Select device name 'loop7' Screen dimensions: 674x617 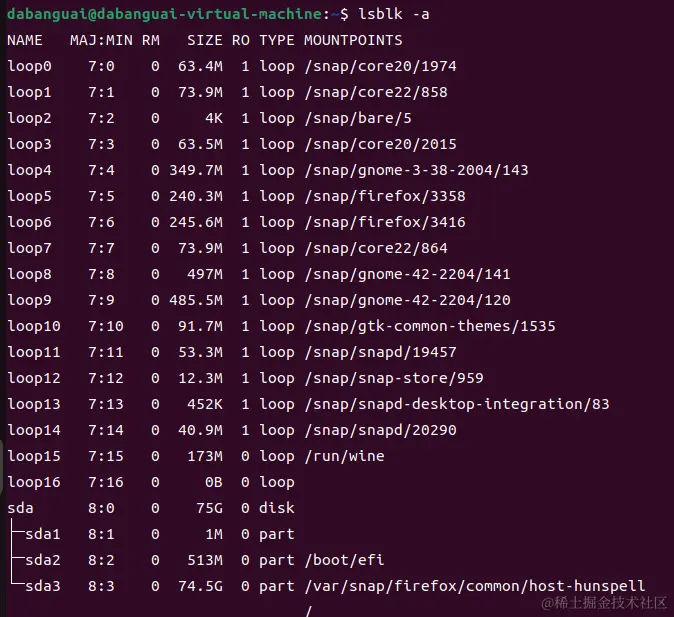click(x=30, y=249)
